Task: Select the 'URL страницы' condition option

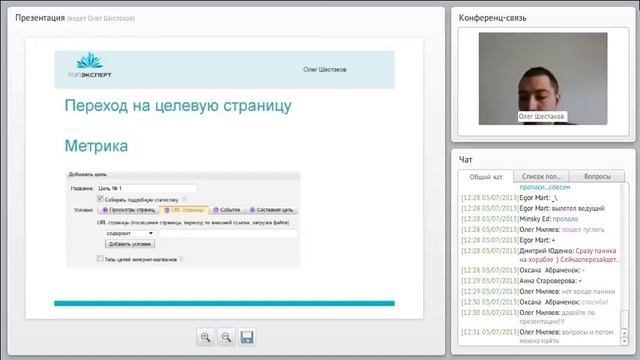Action: click(x=184, y=210)
